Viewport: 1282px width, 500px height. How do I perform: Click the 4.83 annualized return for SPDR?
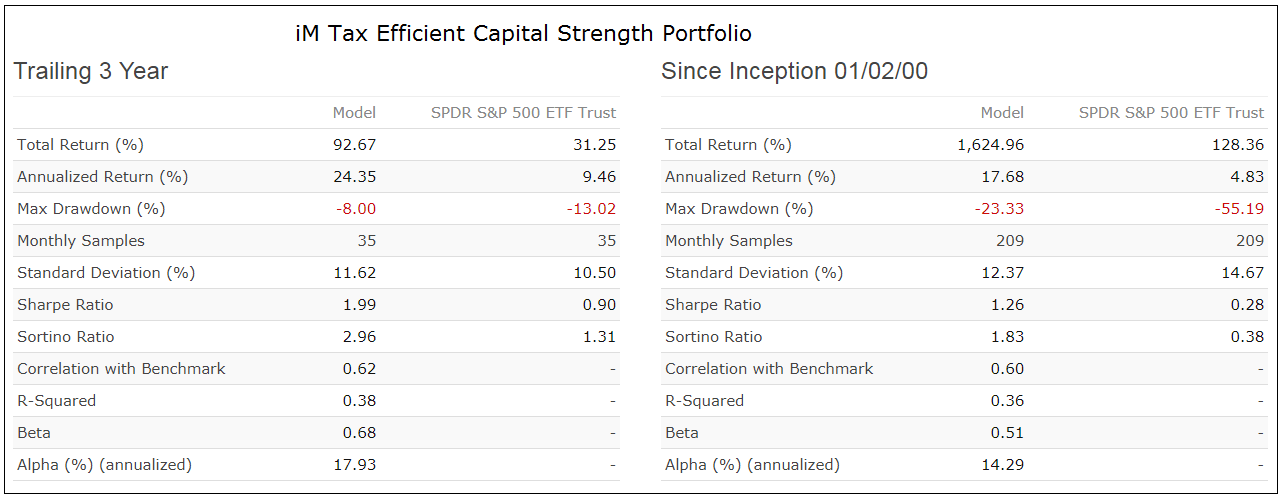click(1247, 177)
